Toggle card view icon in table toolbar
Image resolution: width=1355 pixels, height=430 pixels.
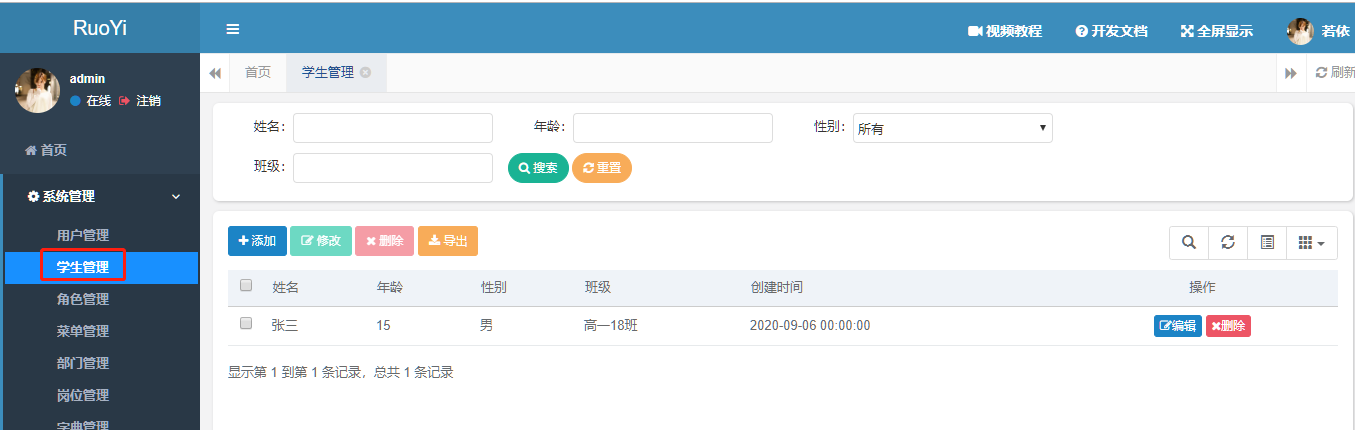point(1267,242)
